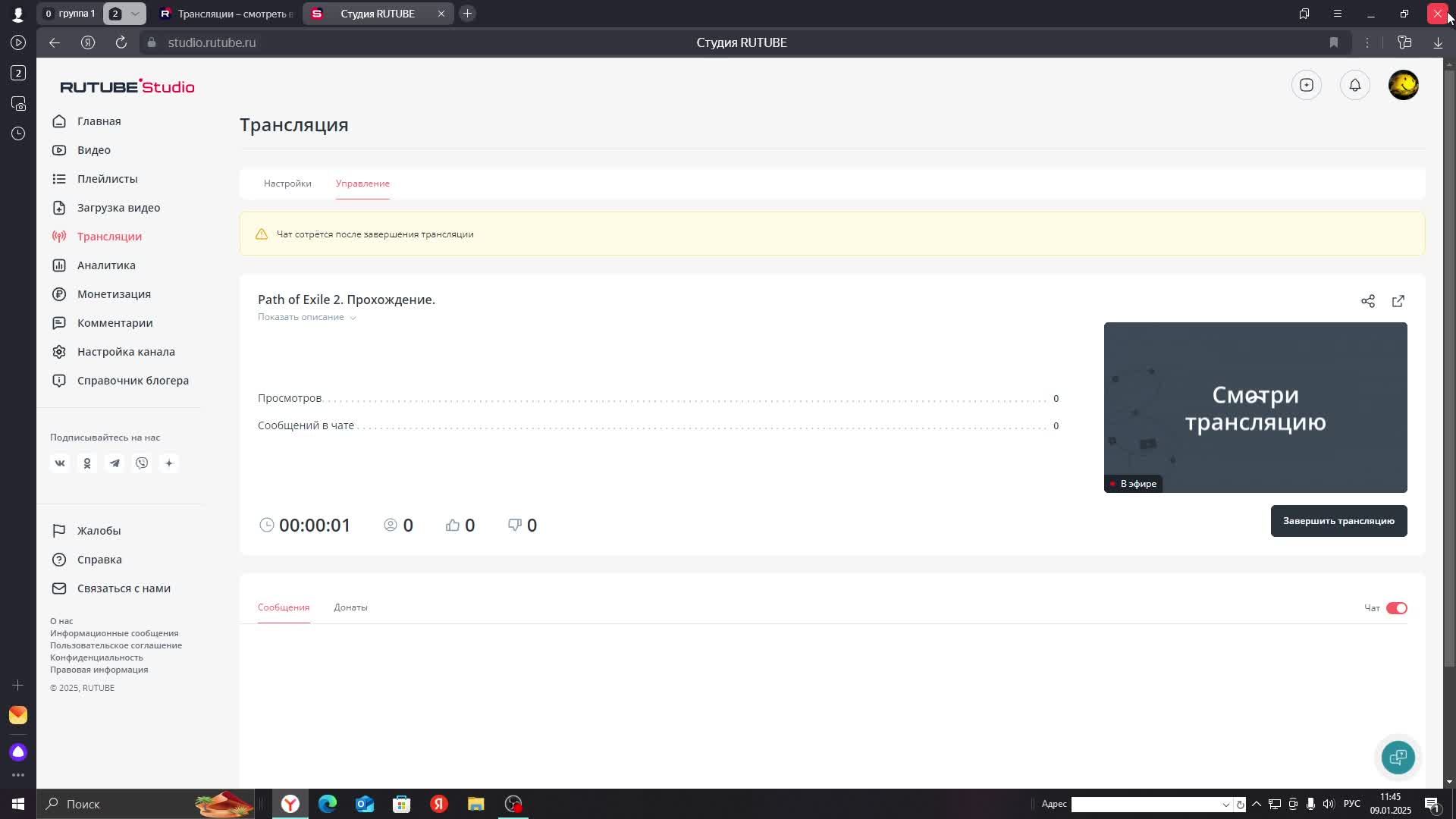Screen dimensions: 1456x819
Task: Open browser hamburger menu
Action: click(1338, 14)
